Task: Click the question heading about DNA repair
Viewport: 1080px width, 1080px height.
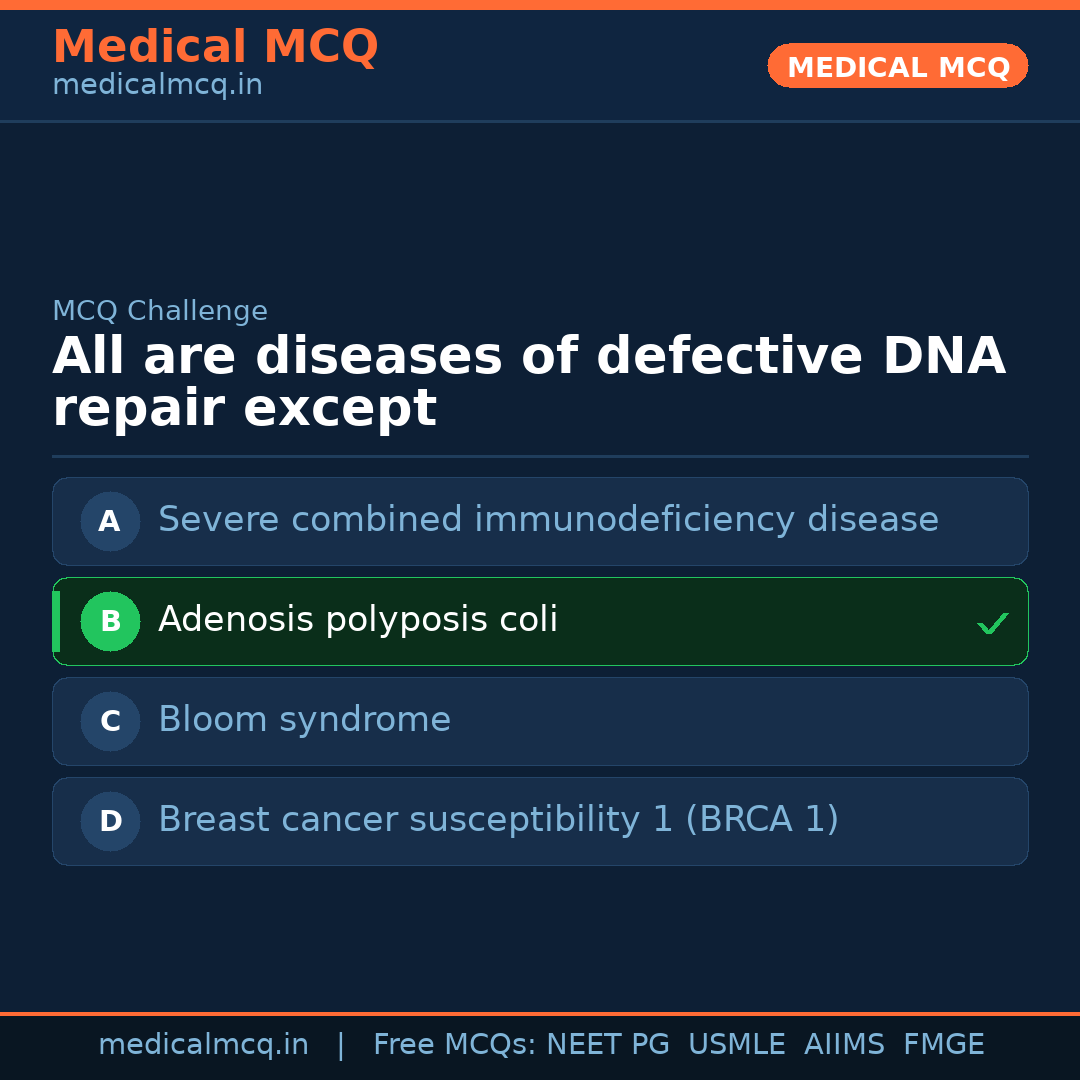Action: [528, 383]
